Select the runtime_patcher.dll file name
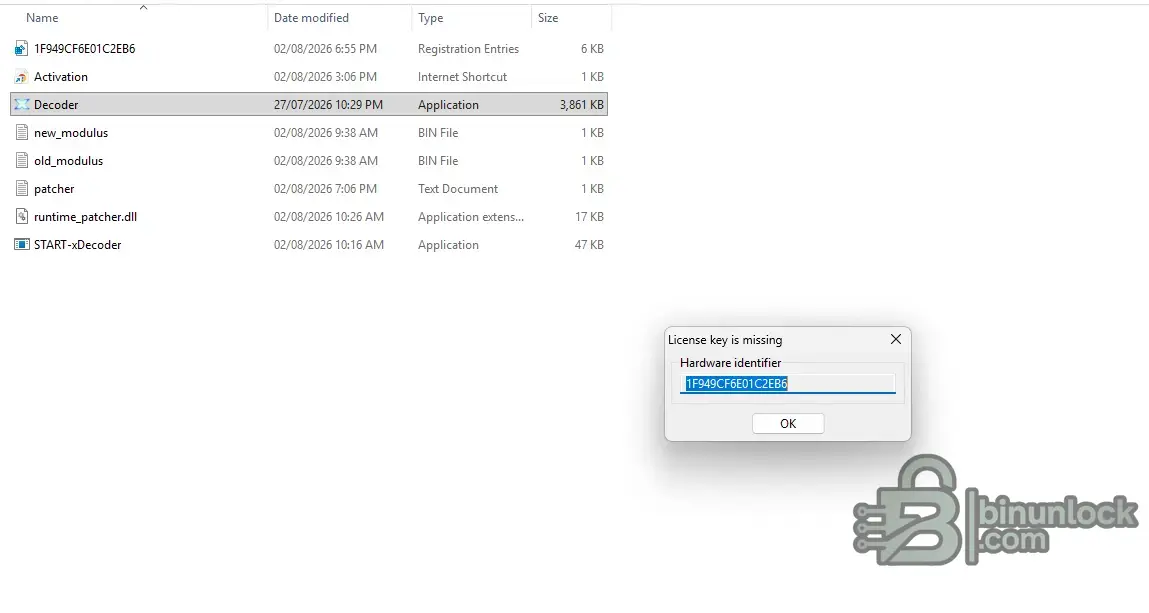This screenshot has width=1149, height=613. [85, 217]
